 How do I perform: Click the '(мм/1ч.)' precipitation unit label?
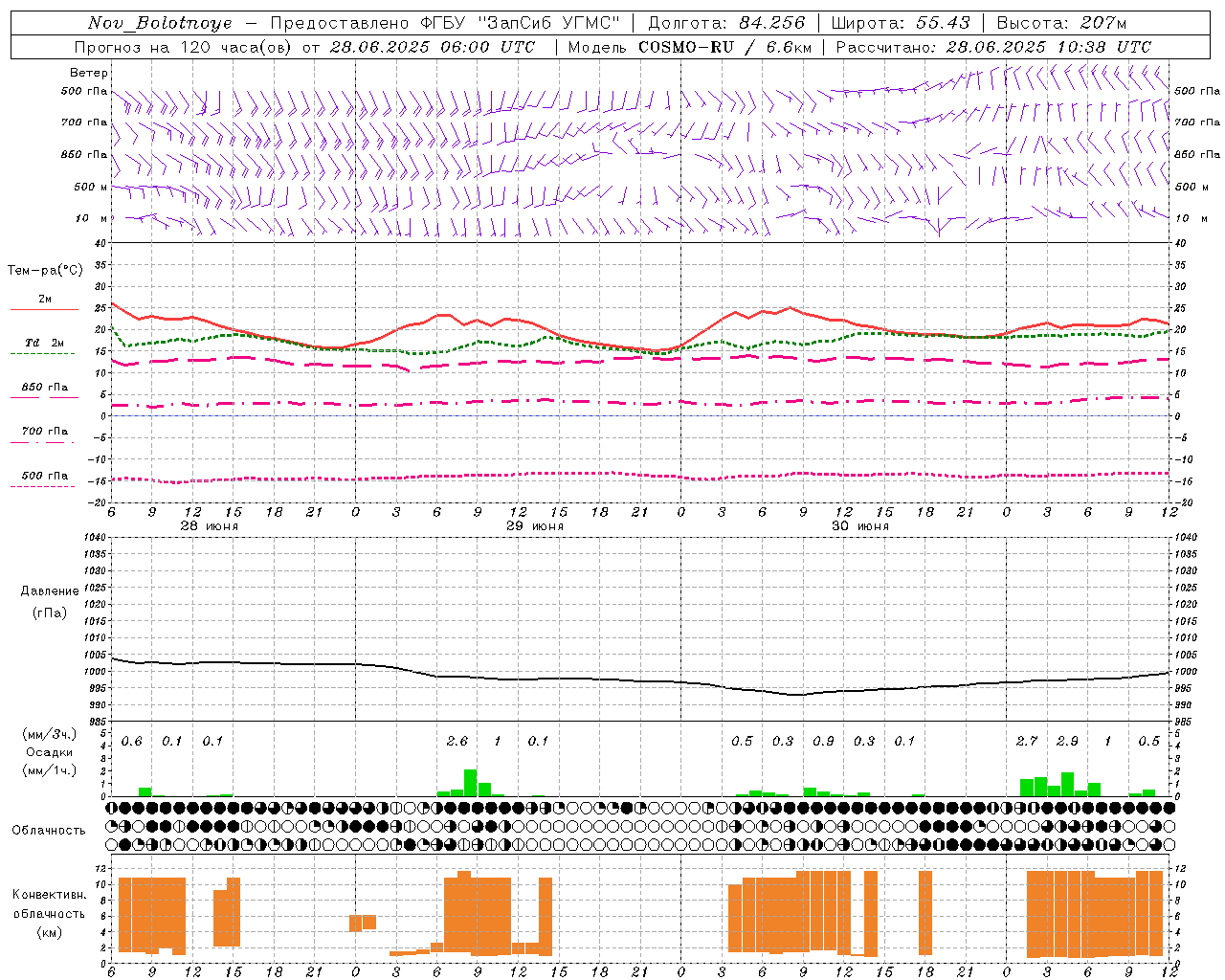coord(50,770)
